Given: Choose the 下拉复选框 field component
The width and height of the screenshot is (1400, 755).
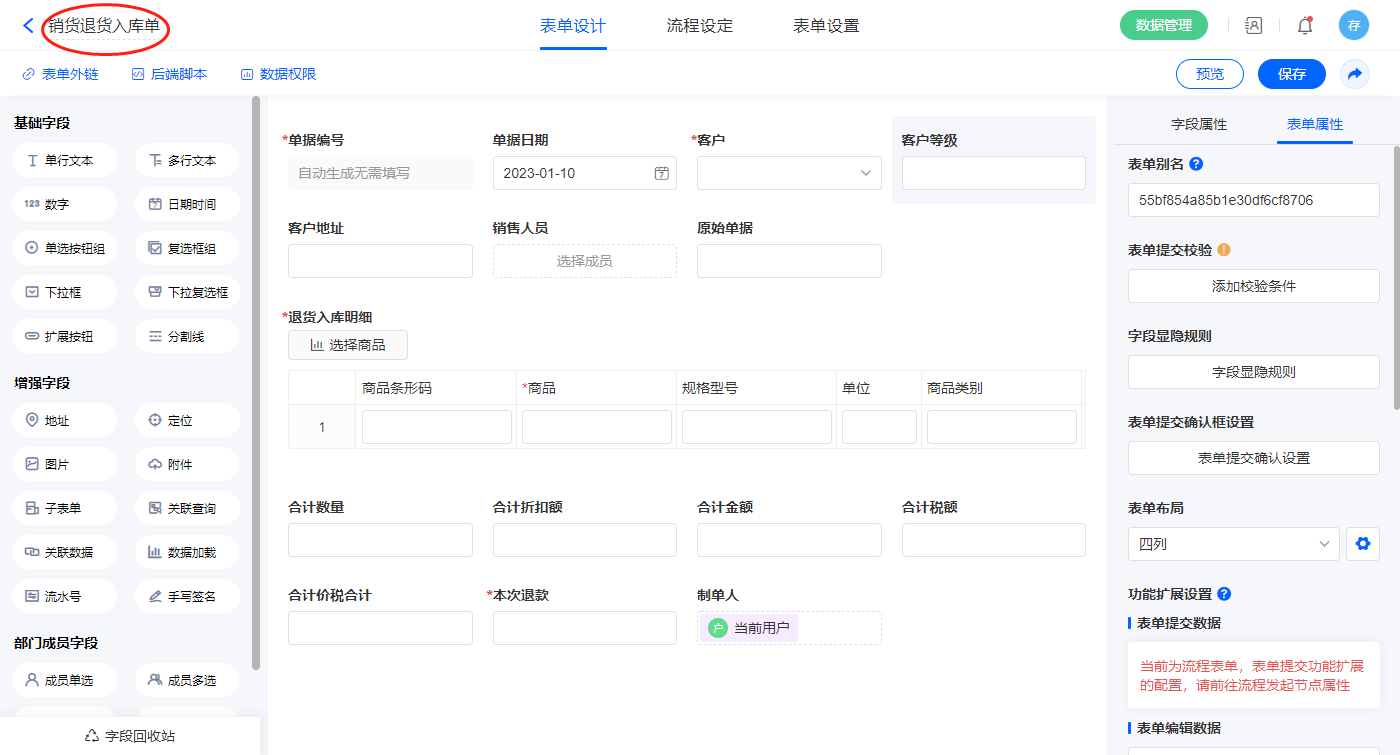Looking at the screenshot, I should click(187, 292).
